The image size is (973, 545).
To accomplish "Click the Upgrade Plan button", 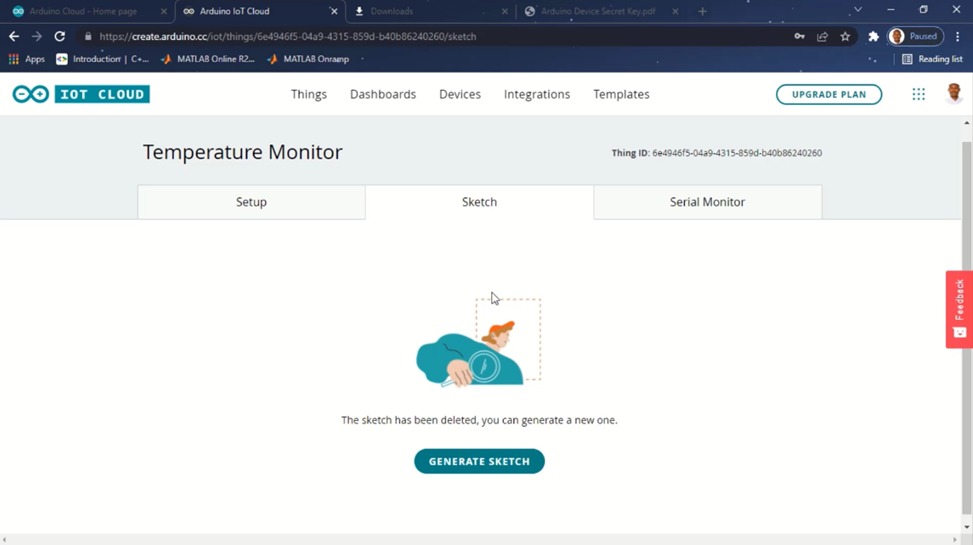I will click(x=828, y=94).
